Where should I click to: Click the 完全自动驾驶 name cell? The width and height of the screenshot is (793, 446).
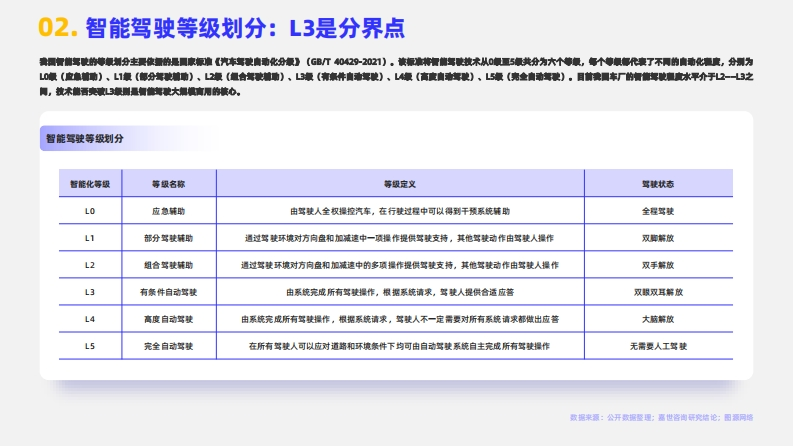click(x=168, y=346)
